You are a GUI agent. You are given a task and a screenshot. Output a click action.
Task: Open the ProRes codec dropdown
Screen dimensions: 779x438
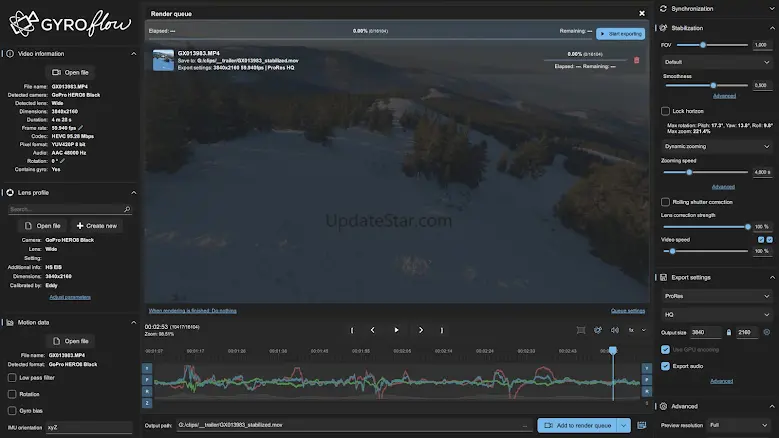(716, 296)
